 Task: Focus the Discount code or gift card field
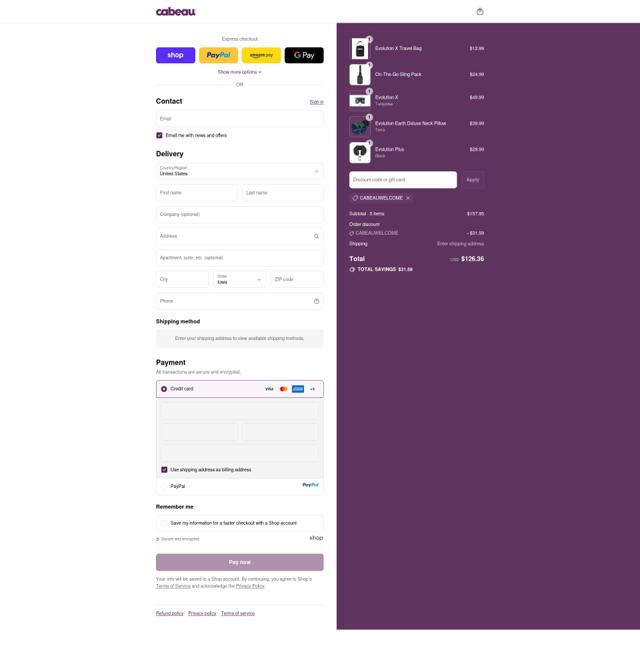(x=403, y=180)
